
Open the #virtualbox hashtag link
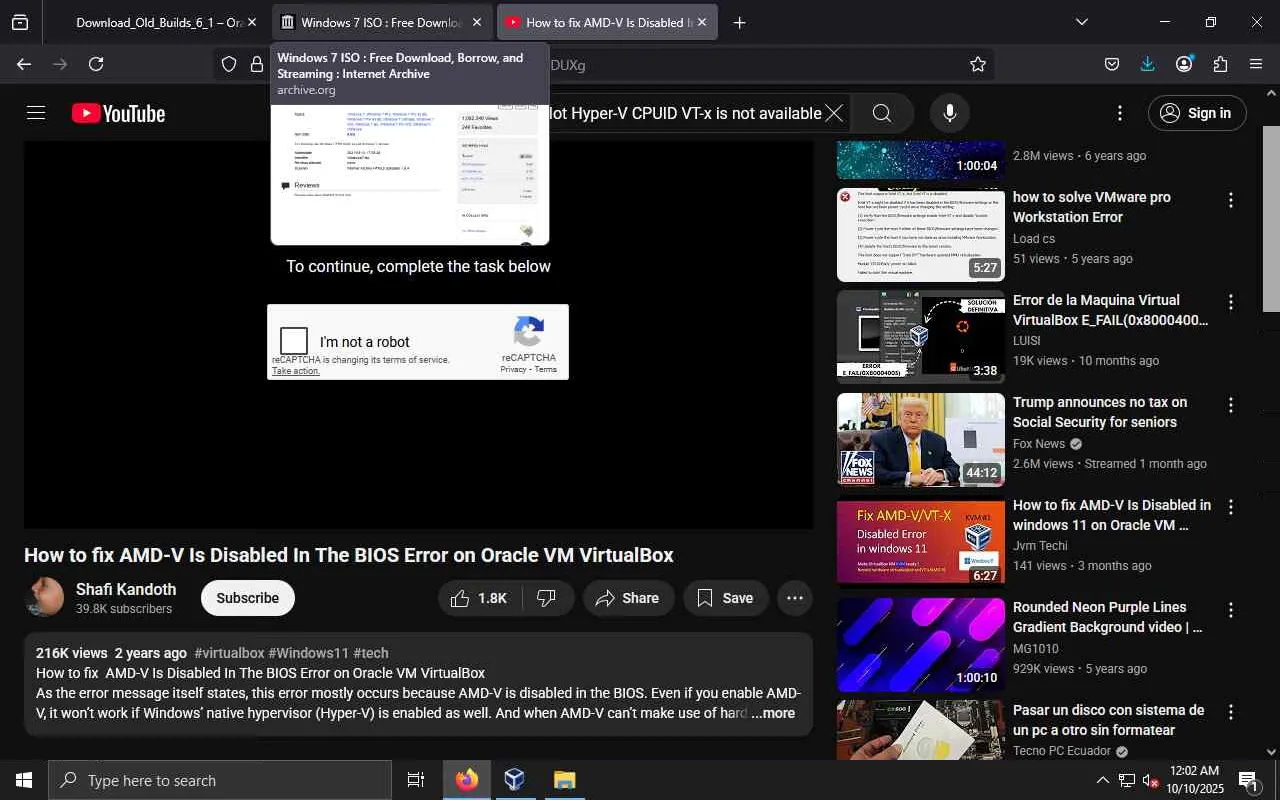tap(229, 653)
